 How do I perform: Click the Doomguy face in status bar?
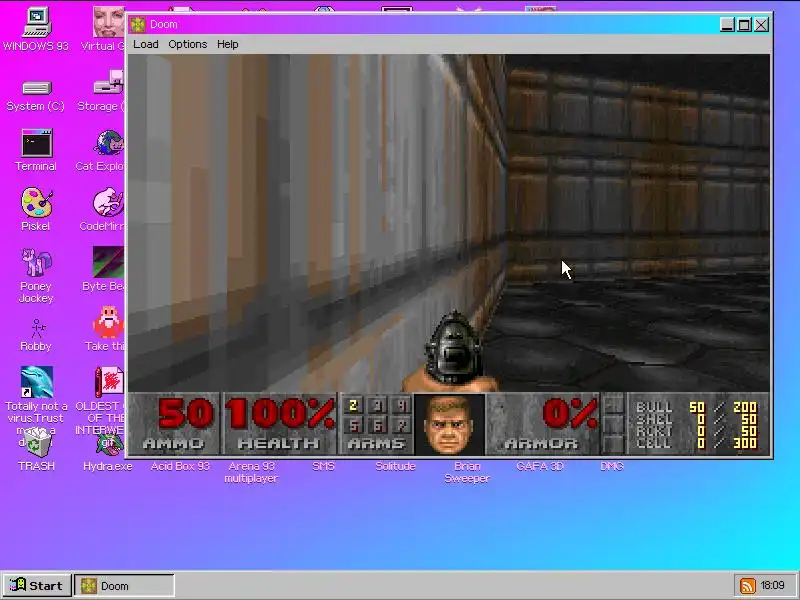(x=449, y=424)
